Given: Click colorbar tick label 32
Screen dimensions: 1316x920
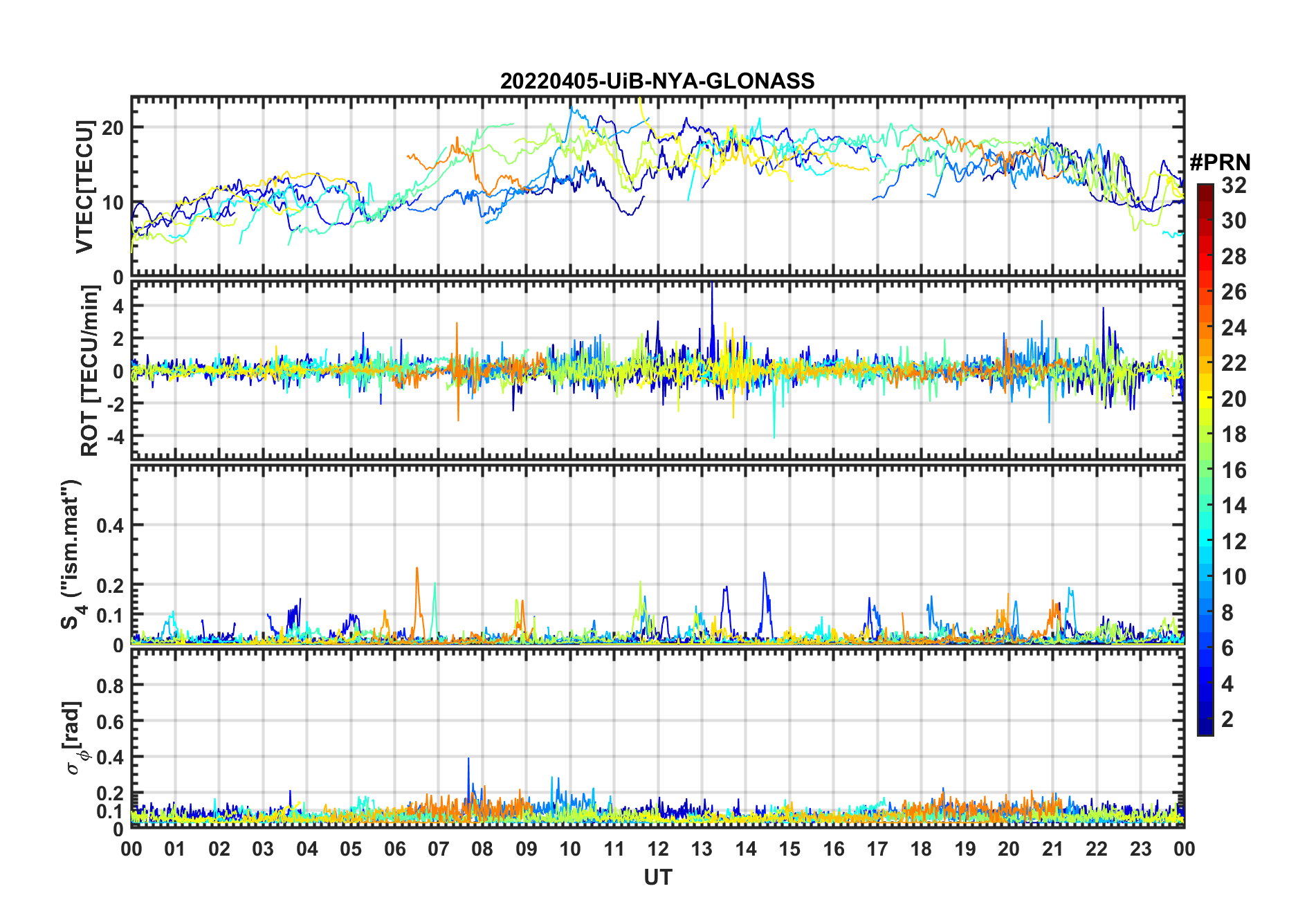Looking at the screenshot, I should (1234, 185).
